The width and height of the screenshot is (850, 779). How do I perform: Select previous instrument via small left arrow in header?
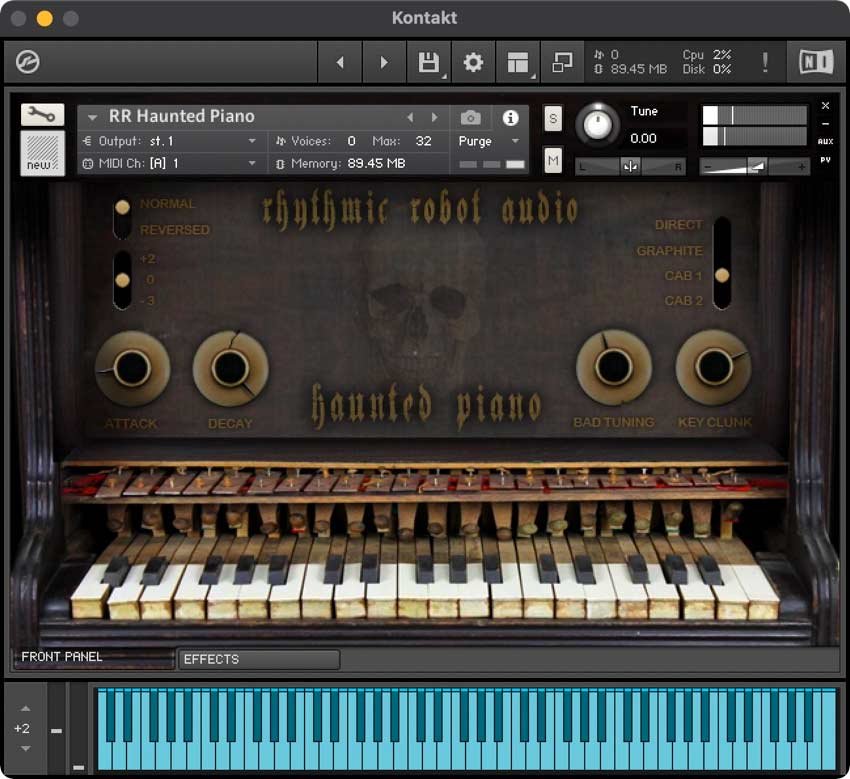(x=410, y=117)
